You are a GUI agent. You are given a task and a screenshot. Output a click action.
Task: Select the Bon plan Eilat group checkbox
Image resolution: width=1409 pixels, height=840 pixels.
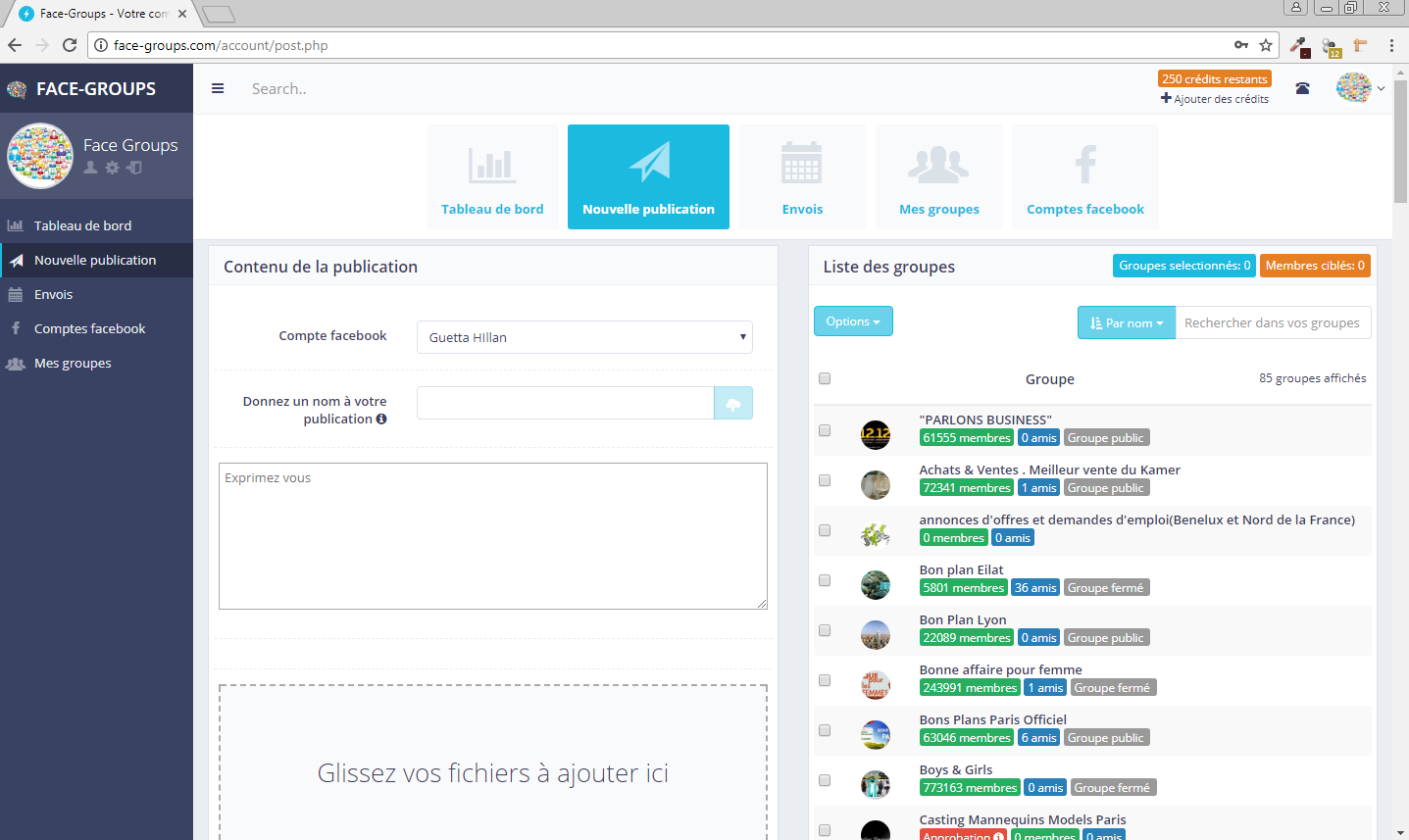[x=825, y=580]
